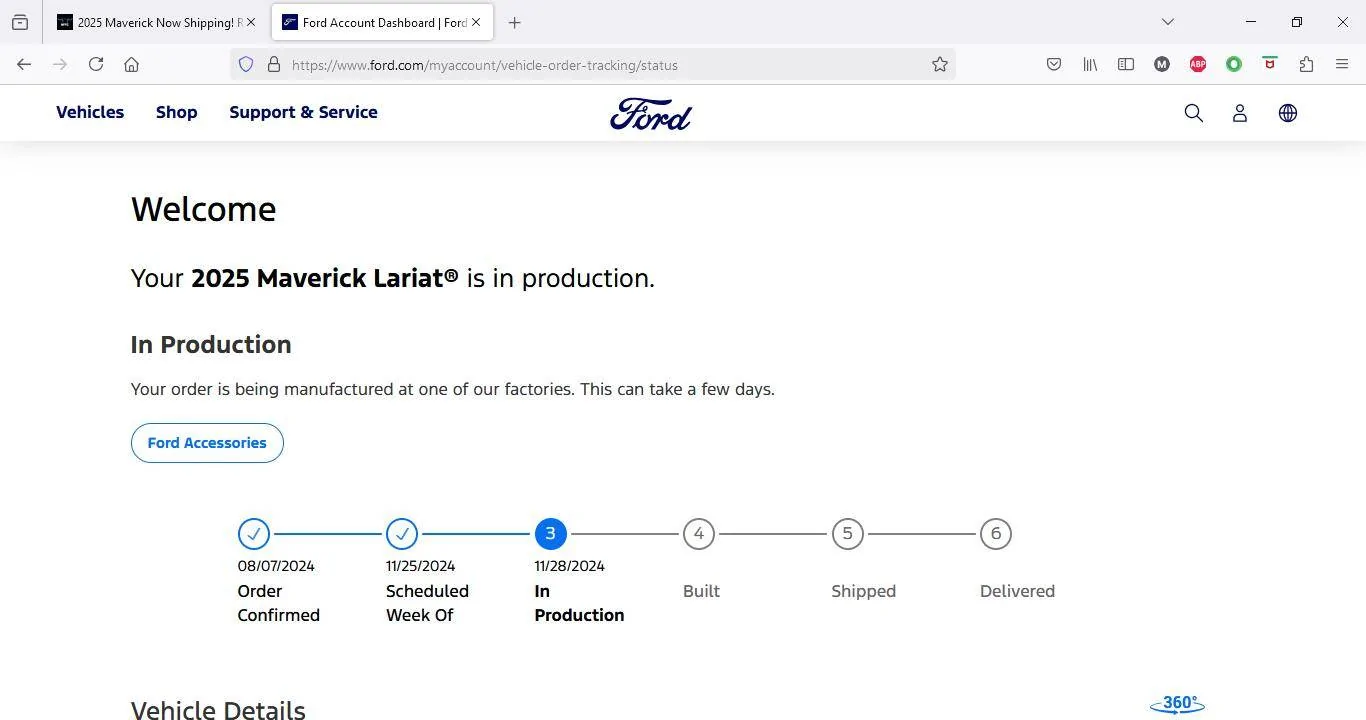This screenshot has height=720, width=1366.
Task: Close the Ford Account Dashboard tab
Action: 476,22
